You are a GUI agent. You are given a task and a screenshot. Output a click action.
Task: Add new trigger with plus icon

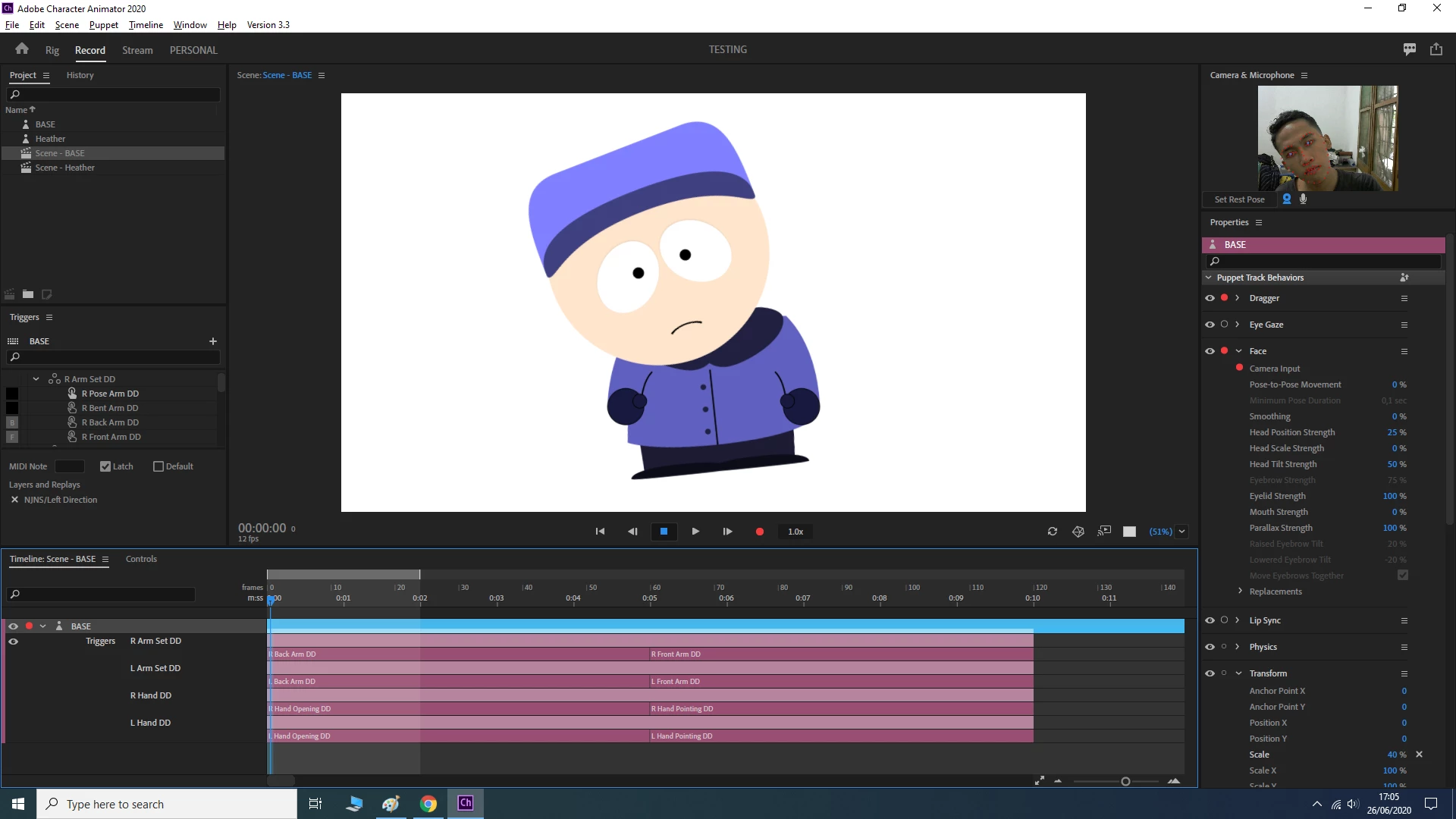tap(213, 341)
